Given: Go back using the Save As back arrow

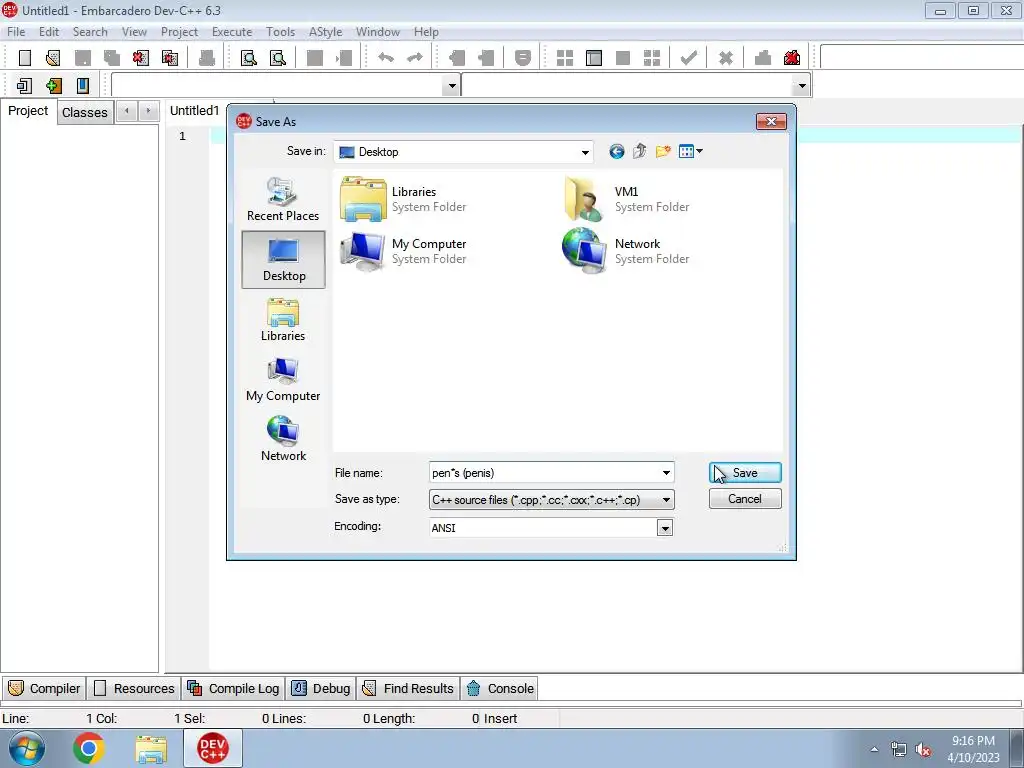Looking at the screenshot, I should point(616,152).
